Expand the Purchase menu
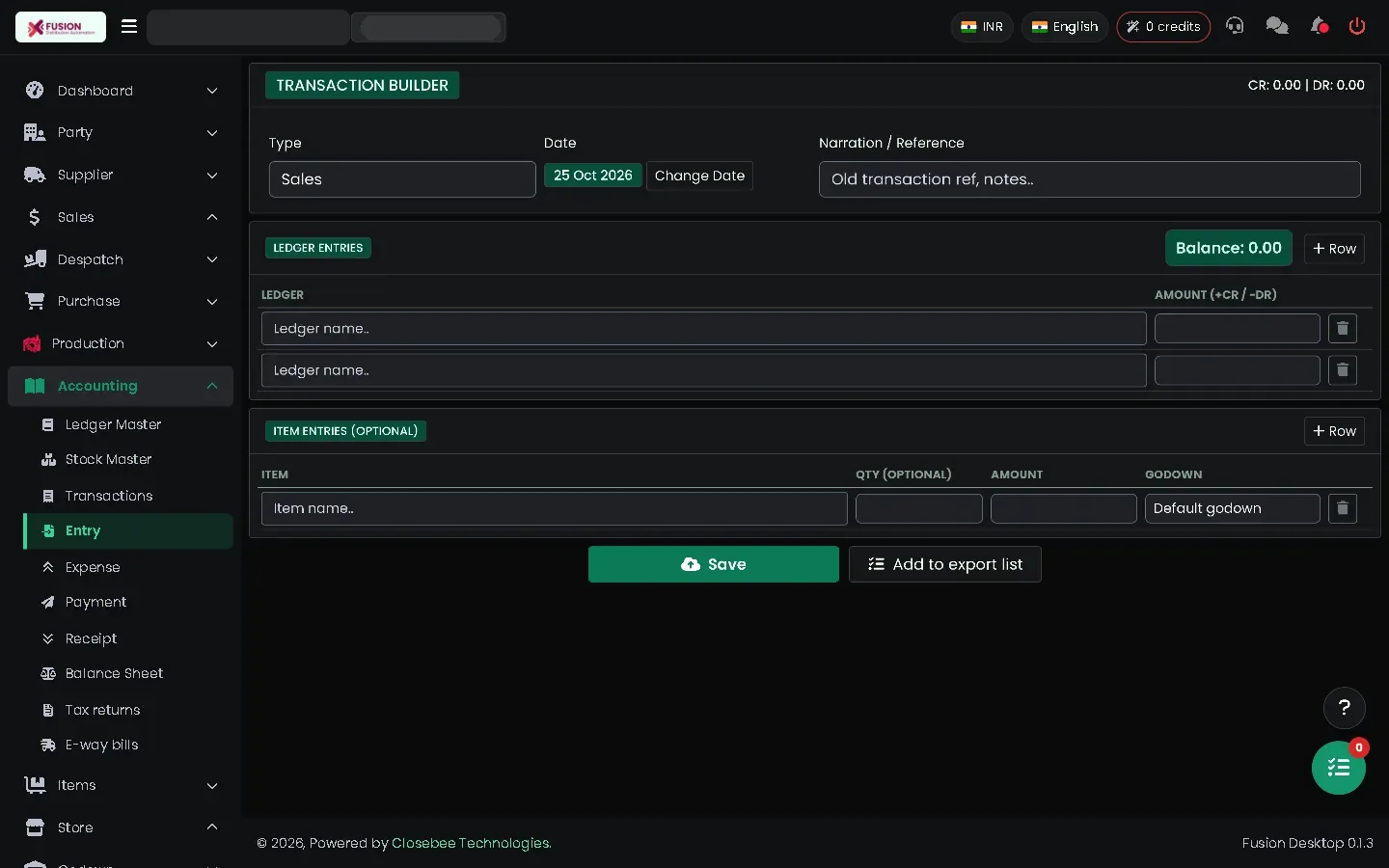The image size is (1389, 868). (121, 301)
